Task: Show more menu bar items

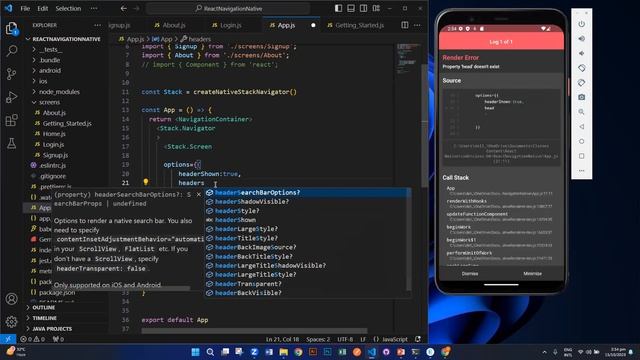Action: [94, 8]
